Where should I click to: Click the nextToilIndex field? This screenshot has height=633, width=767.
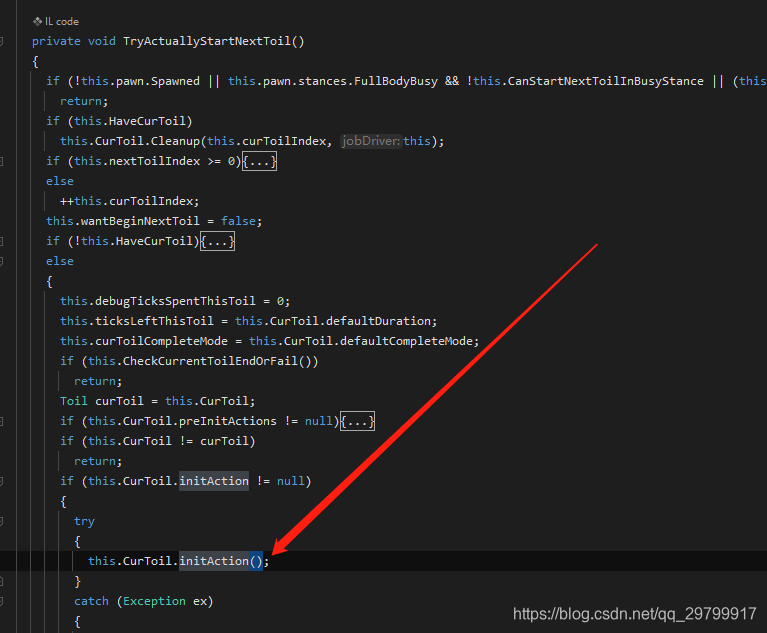tap(155, 161)
